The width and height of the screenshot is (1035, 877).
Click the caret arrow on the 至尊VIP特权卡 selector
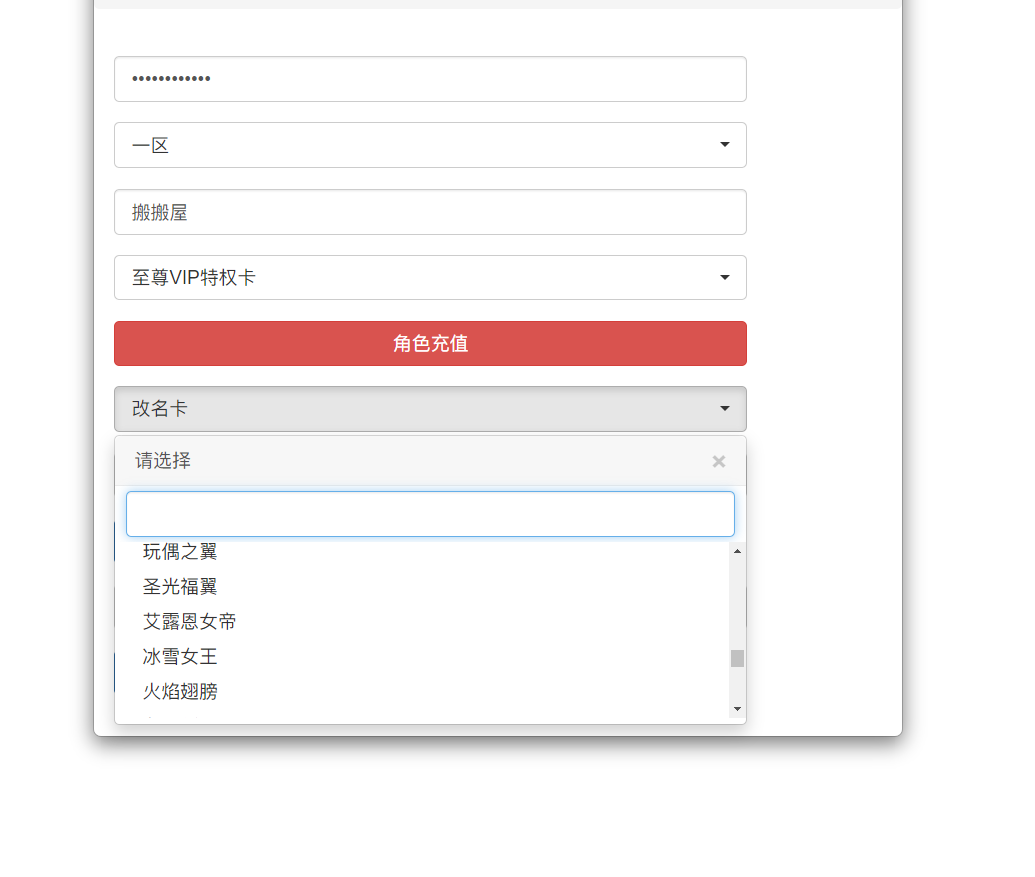(x=725, y=277)
